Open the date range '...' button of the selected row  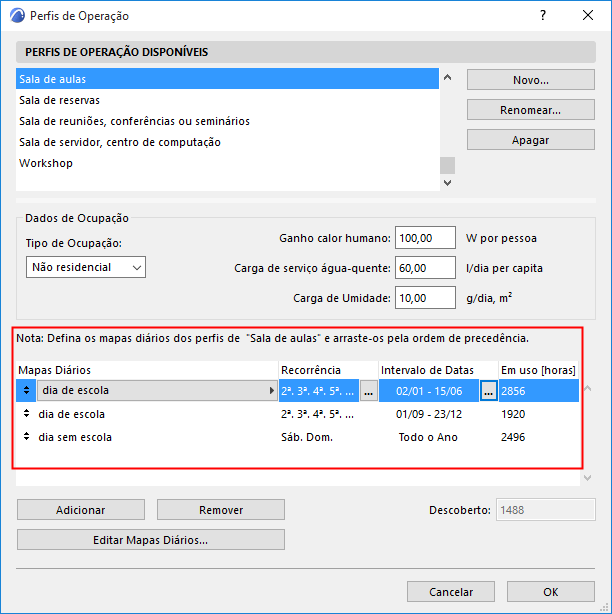(x=488, y=391)
